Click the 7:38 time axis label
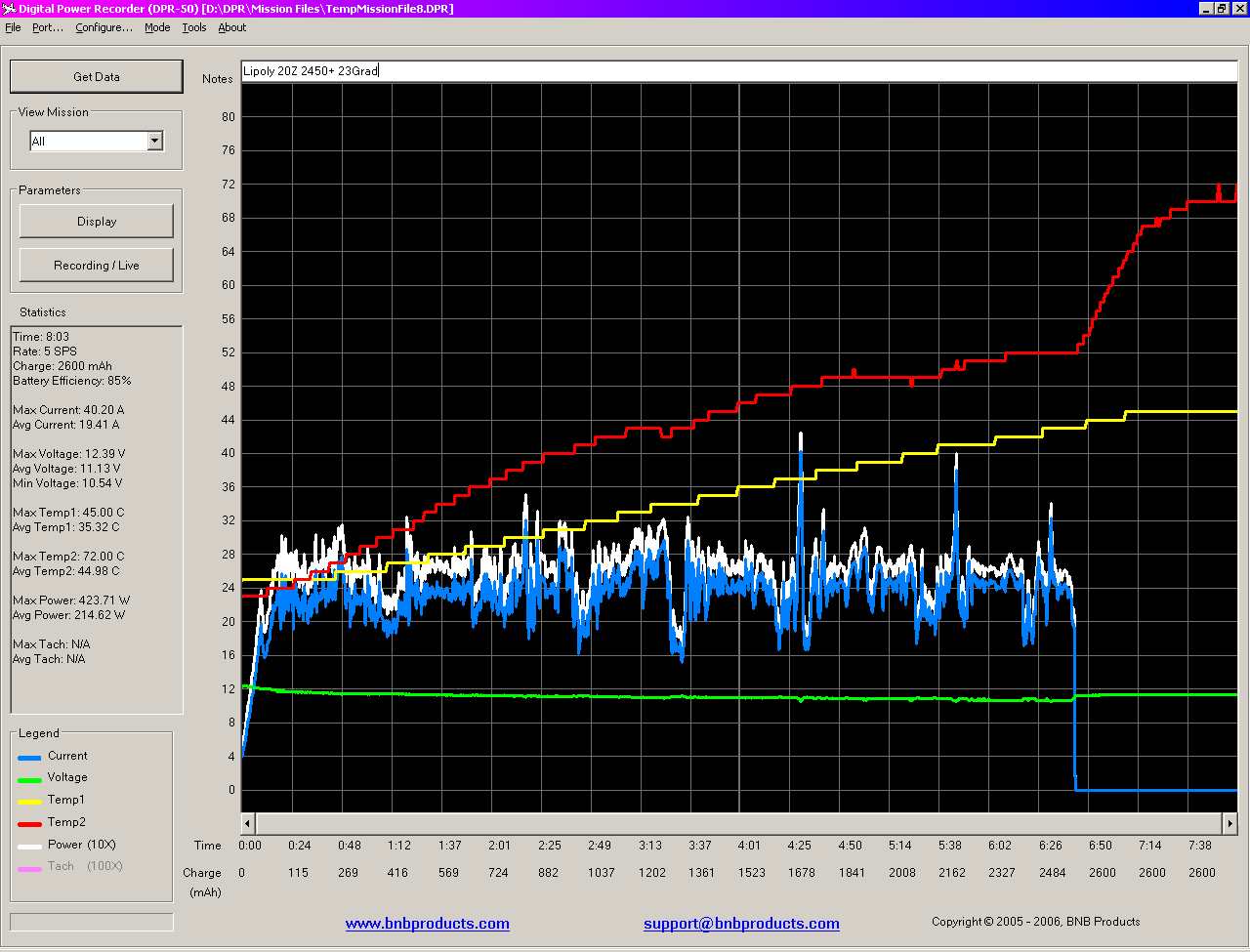Screen dimensions: 1250x952 coord(1199,846)
